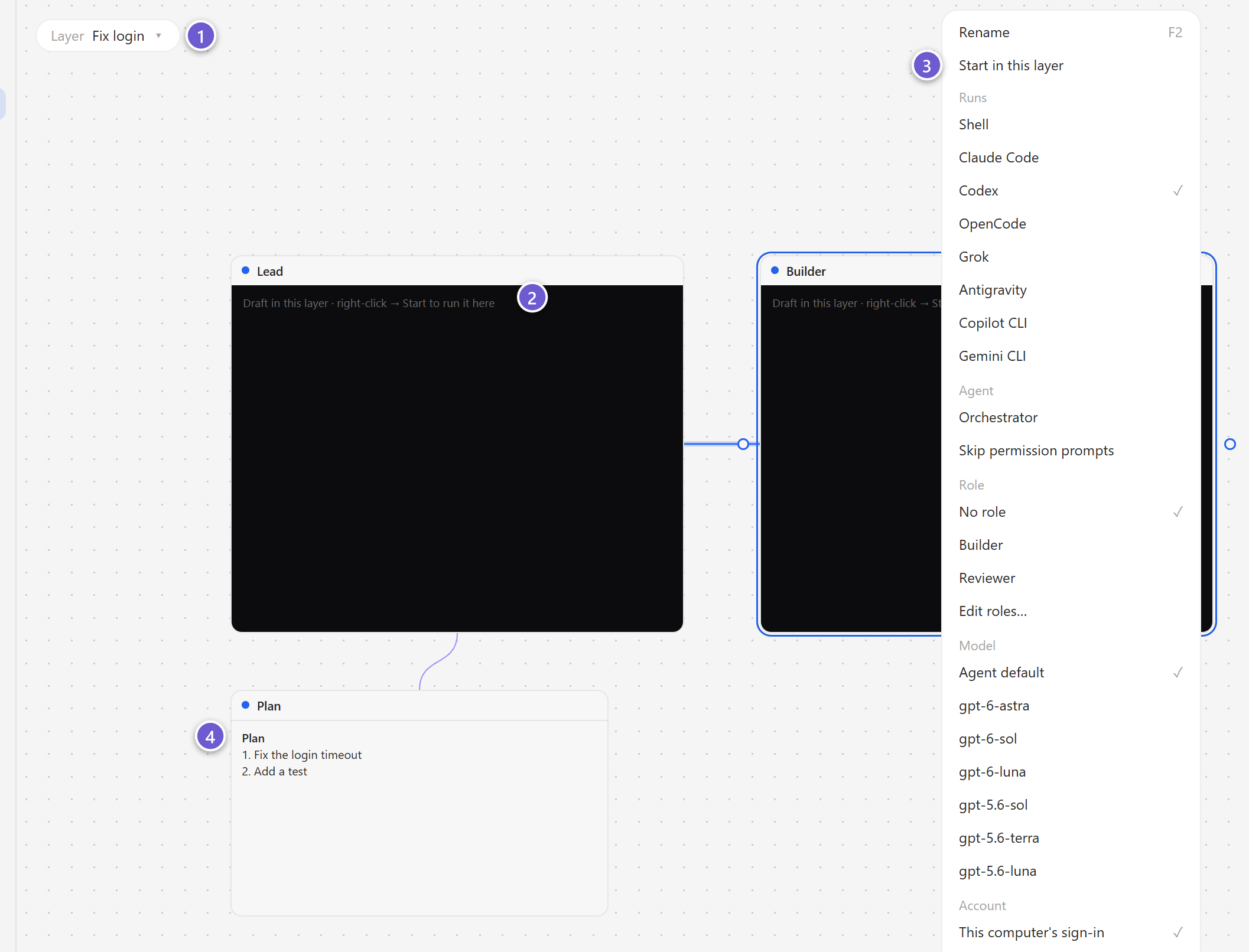Choose Antigravity as the run agent
This screenshot has height=952, width=1249.
1071,290
